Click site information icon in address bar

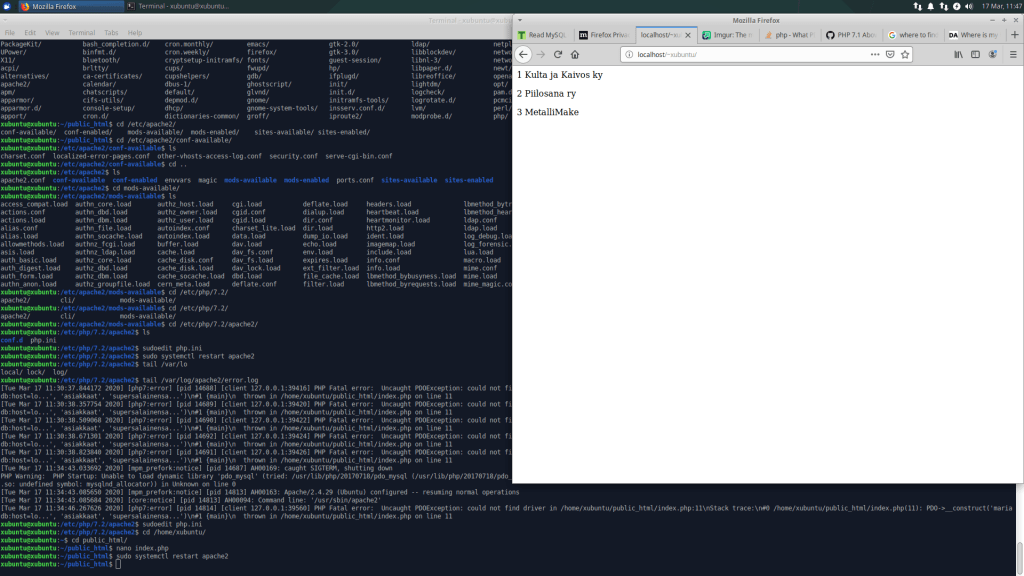coord(629,54)
